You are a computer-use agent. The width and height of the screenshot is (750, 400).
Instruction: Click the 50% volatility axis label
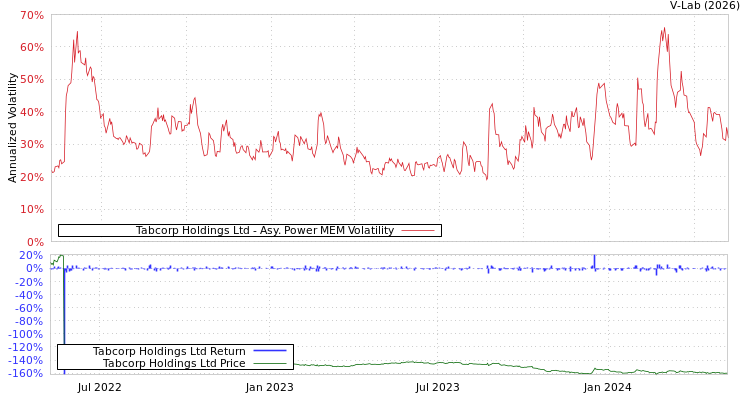[32, 80]
